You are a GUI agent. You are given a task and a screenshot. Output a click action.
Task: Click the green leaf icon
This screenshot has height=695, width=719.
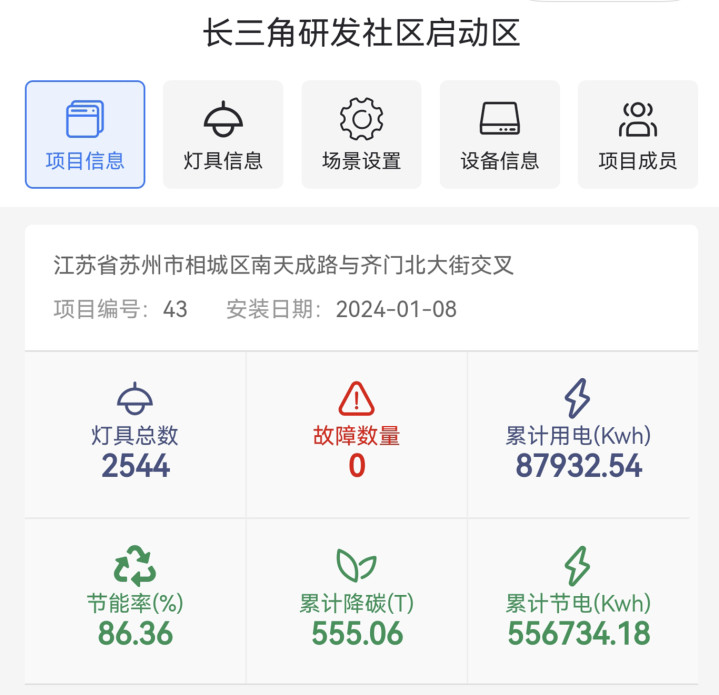coord(356,565)
